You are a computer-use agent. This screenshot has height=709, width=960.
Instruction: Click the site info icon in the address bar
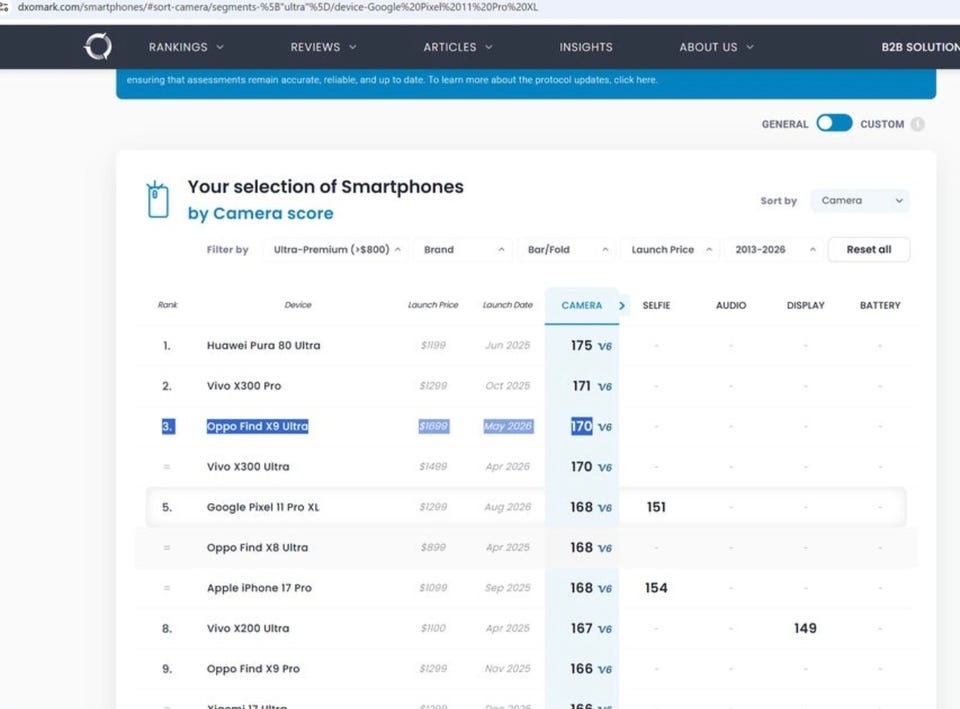tap(4, 7)
